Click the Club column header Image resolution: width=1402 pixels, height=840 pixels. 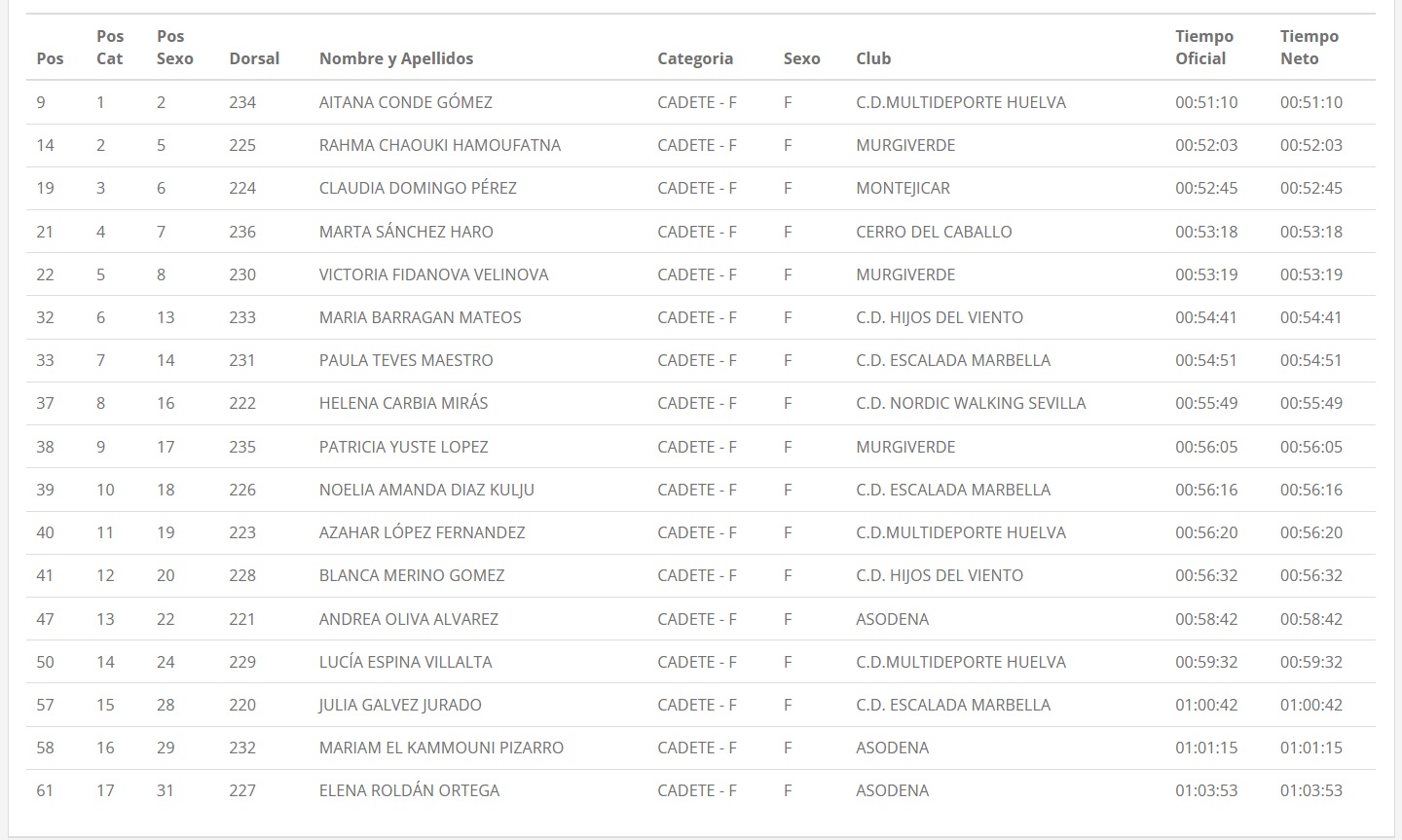tap(873, 58)
